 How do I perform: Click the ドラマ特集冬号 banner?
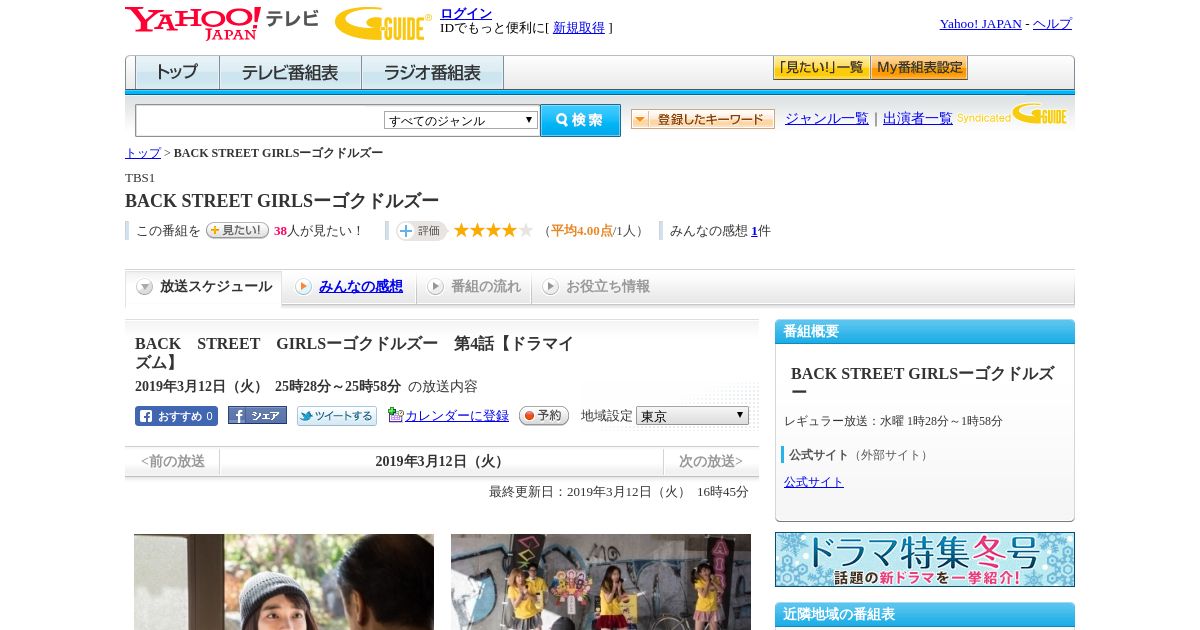(x=925, y=559)
